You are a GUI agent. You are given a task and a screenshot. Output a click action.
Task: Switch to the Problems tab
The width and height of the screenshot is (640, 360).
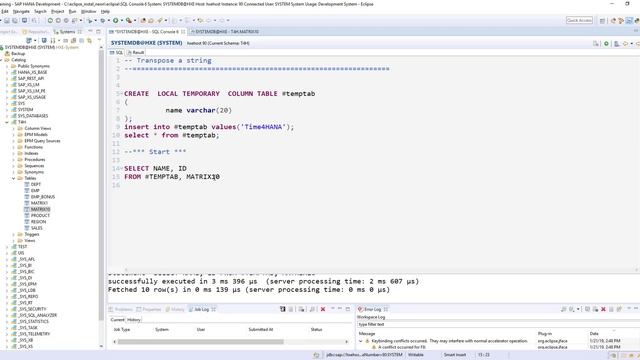pos(121,309)
